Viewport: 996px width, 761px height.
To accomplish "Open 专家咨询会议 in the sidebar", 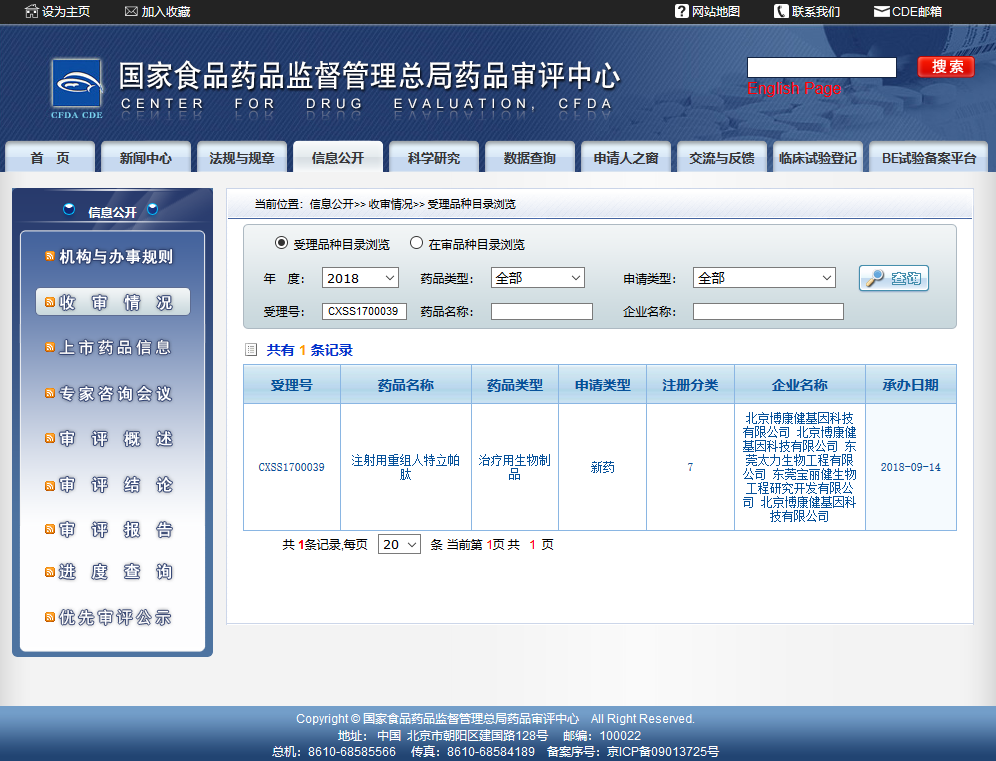I will click(116, 394).
